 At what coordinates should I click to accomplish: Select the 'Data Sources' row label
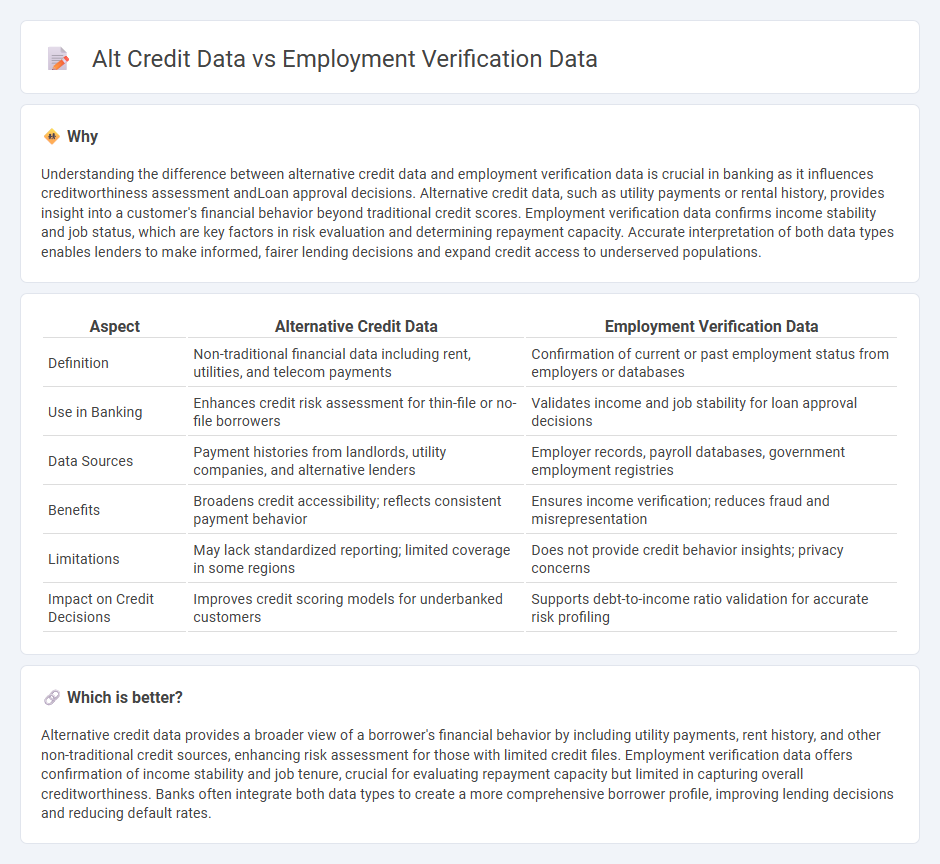coord(91,461)
